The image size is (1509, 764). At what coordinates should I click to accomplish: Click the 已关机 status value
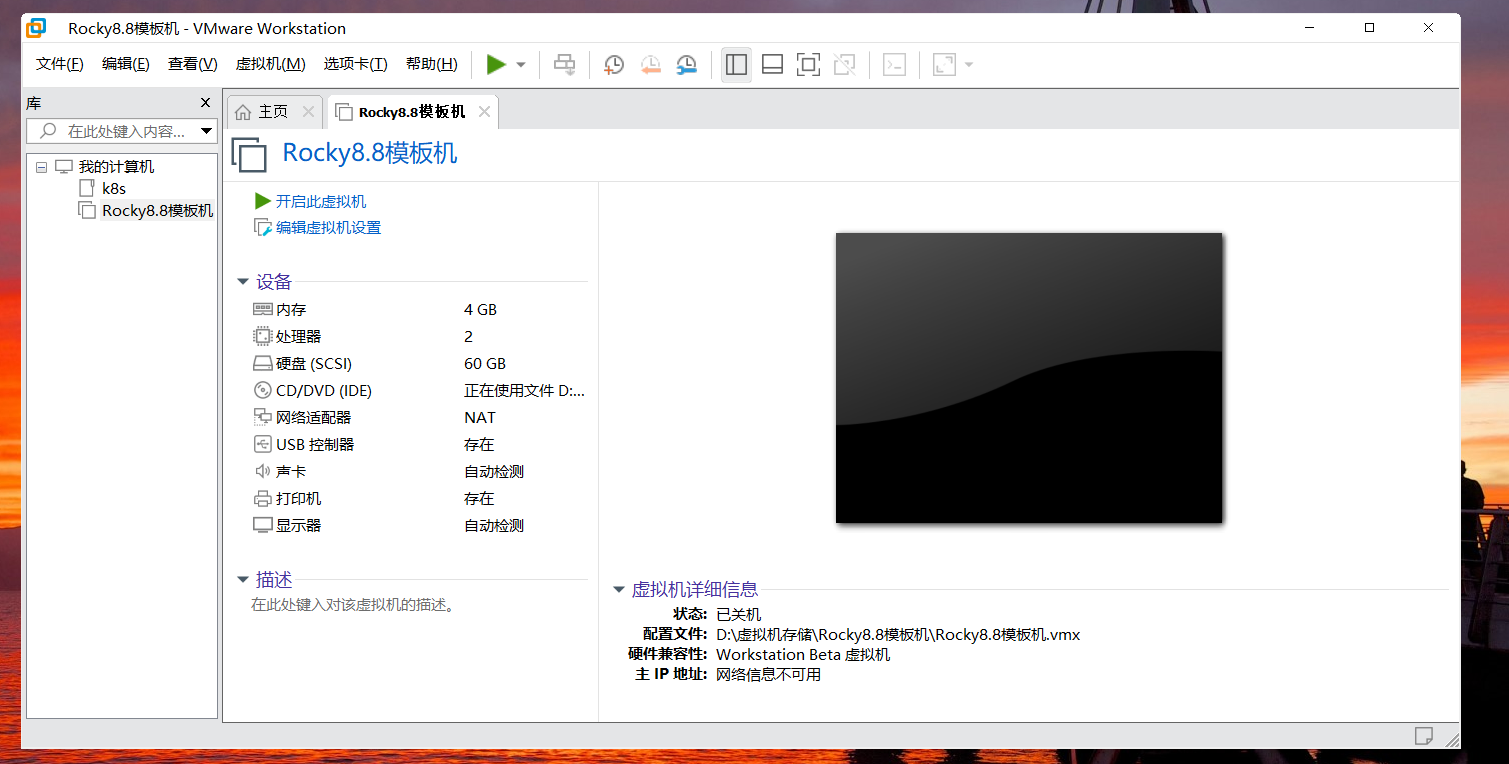pyautogui.click(x=738, y=614)
